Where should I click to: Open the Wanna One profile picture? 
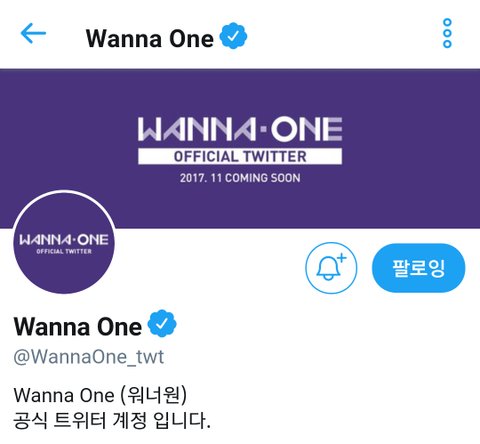(x=64, y=242)
